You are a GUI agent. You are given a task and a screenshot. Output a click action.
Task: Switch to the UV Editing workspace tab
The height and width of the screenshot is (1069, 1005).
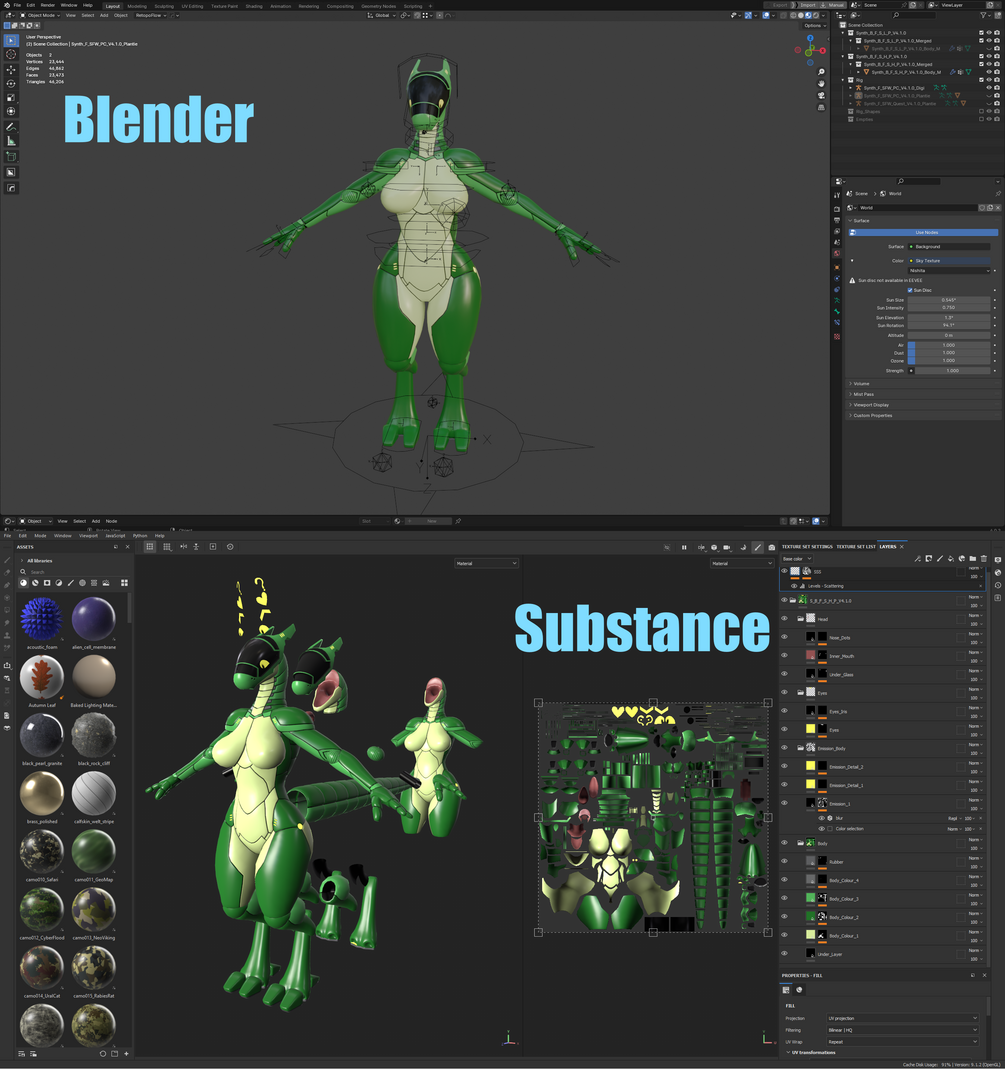192,6
